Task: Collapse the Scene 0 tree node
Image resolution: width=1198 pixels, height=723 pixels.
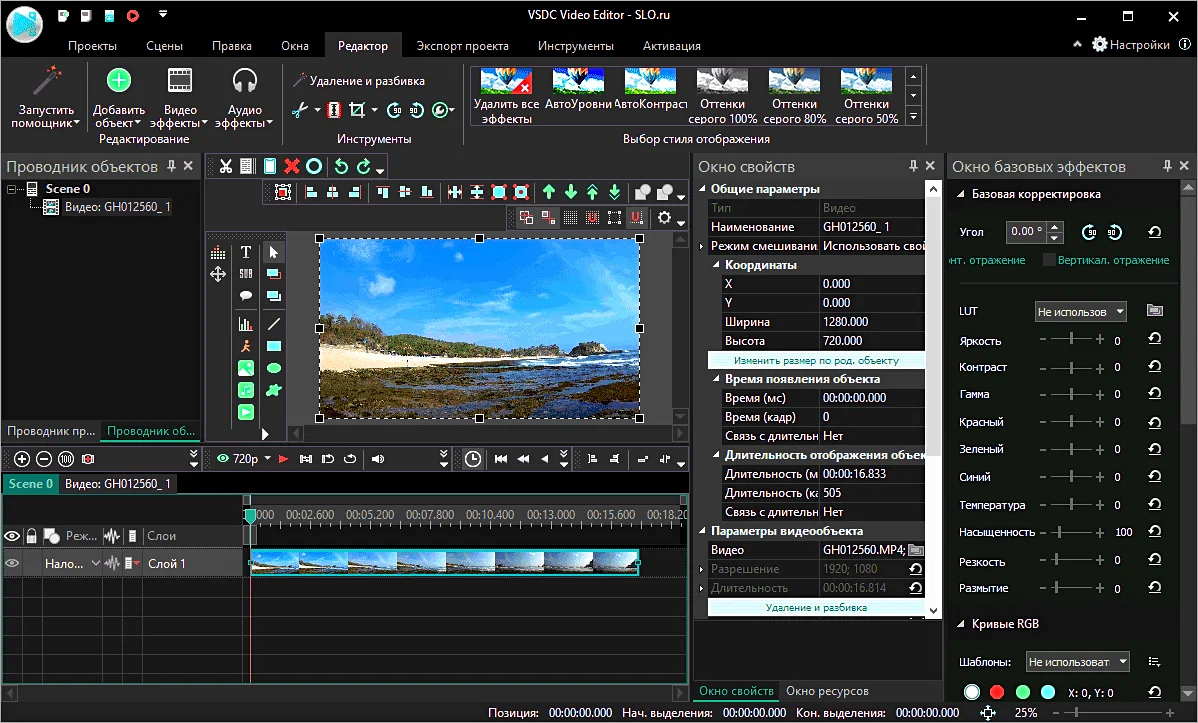Action: click(12, 189)
